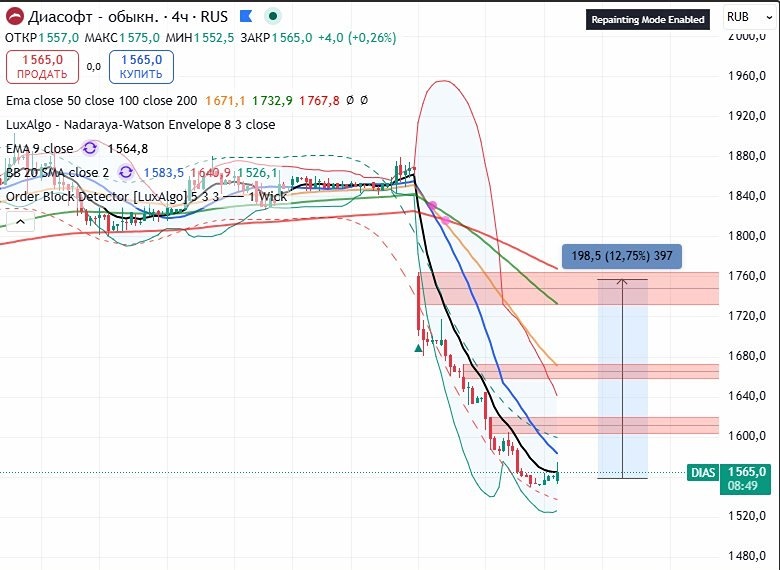Click the ЗАКР 1565,0 close value
780x570 pixels.
276,38
